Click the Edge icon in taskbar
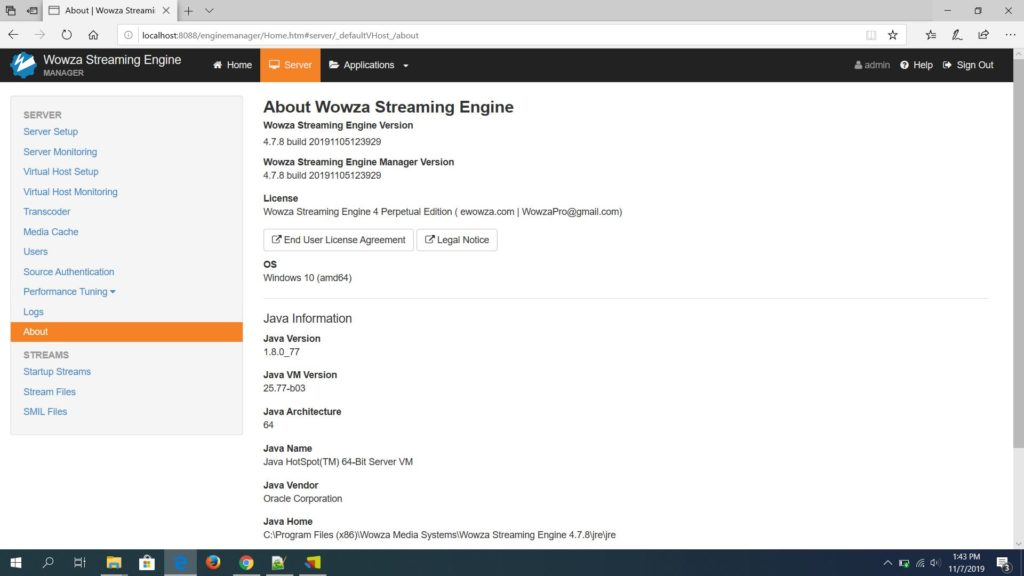1024x576 pixels. coord(180,562)
